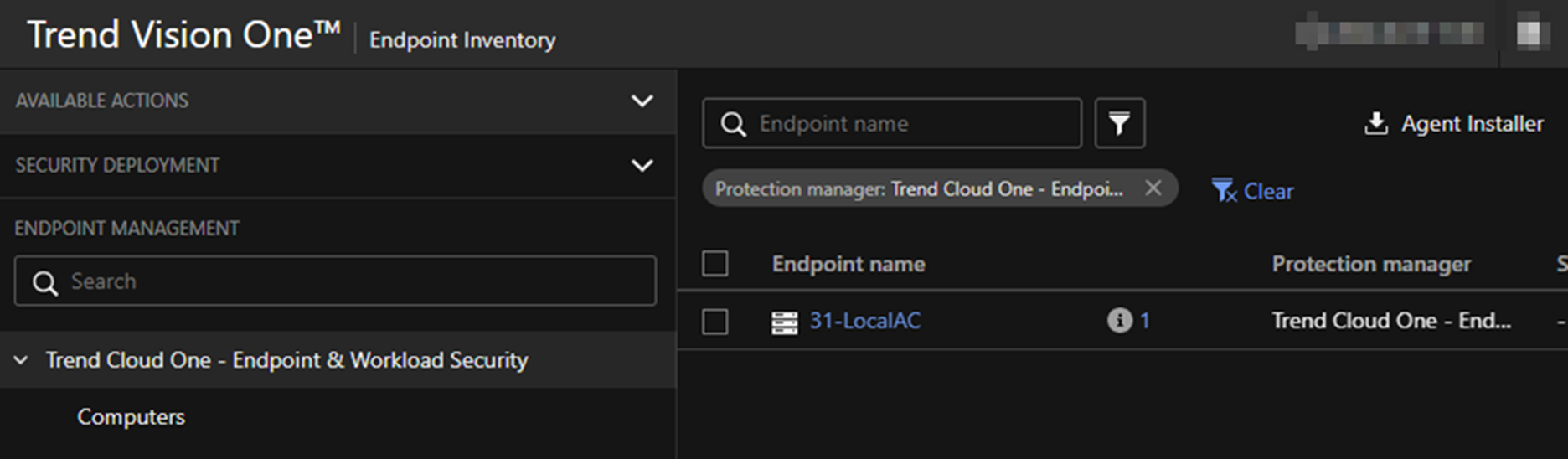Click the clear filter funnel icon
This screenshot has height=459, width=1568.
pyautogui.click(x=1224, y=191)
